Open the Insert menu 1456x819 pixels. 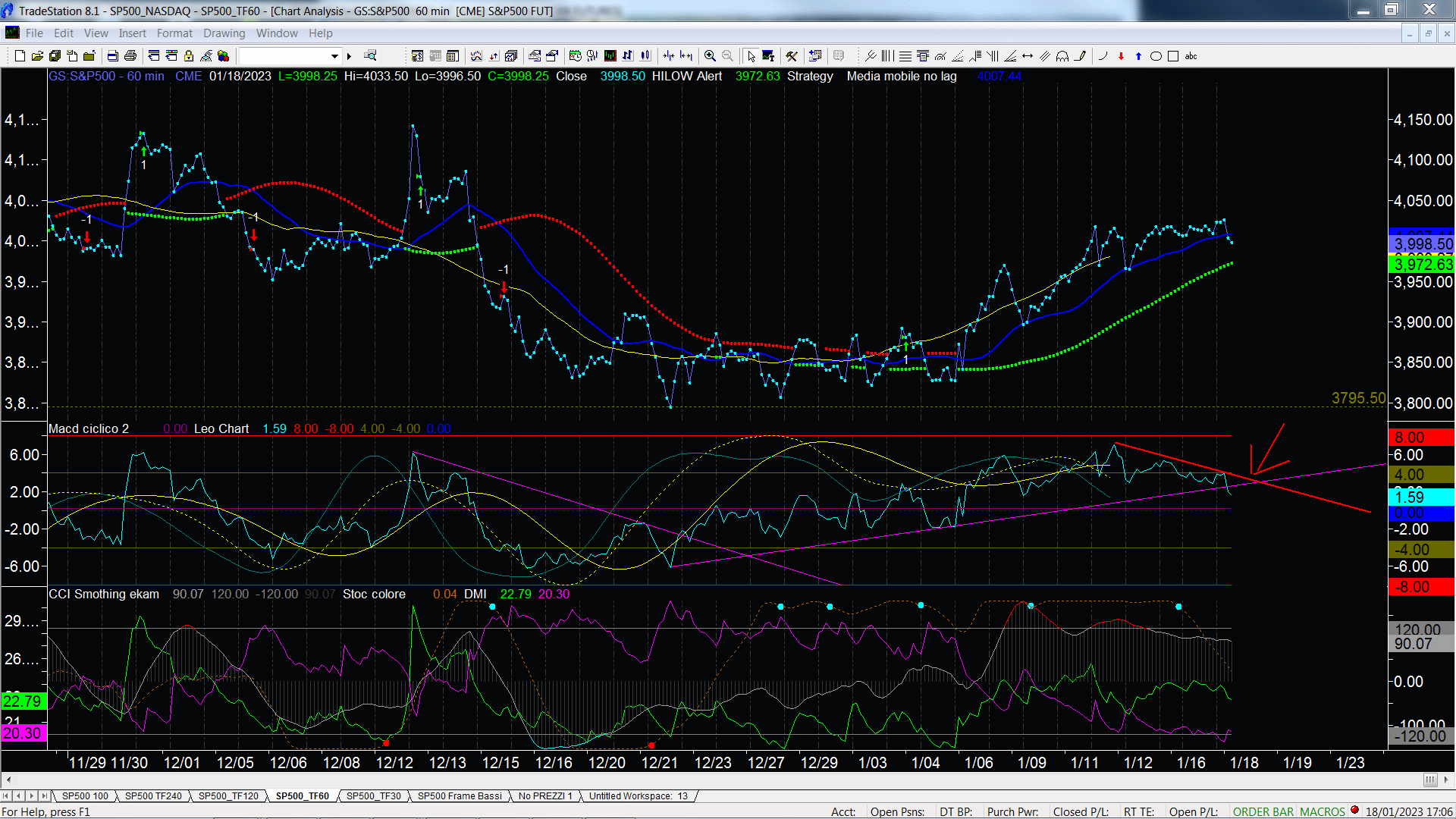point(132,33)
